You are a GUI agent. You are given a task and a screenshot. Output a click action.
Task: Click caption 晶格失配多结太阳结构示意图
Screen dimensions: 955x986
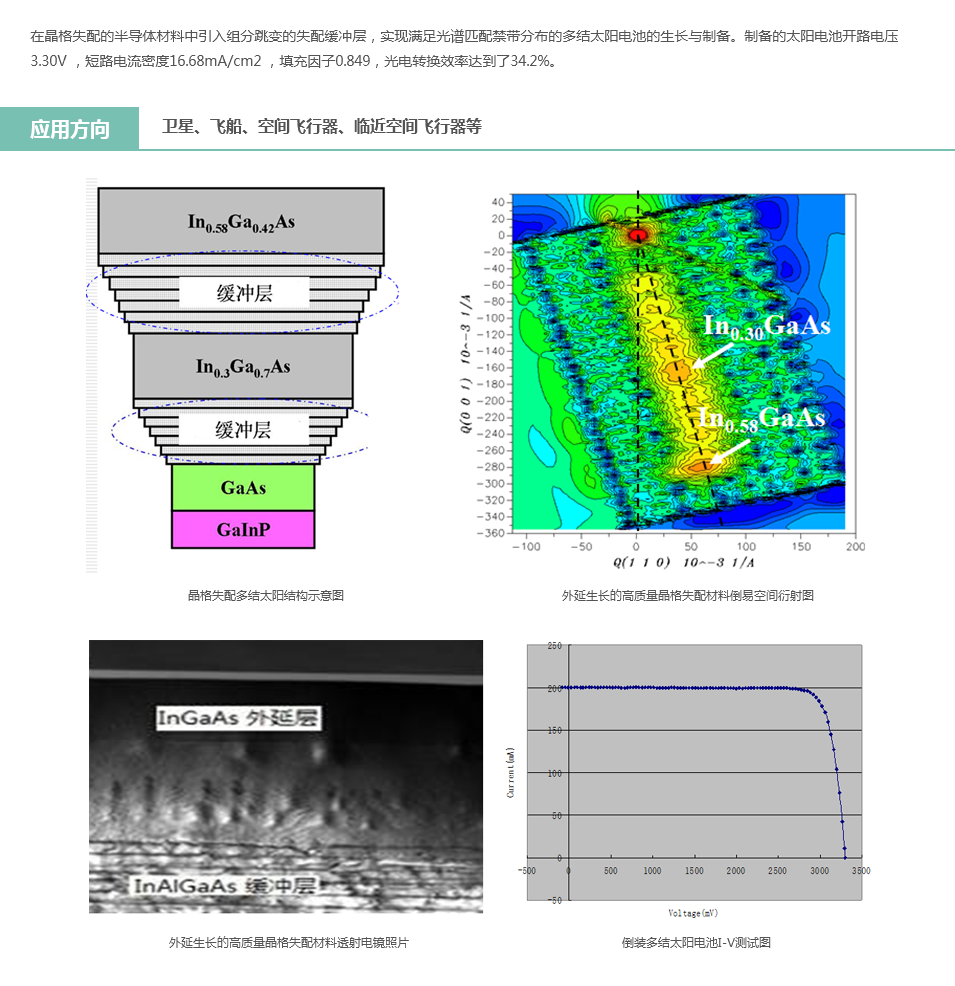coord(266,595)
